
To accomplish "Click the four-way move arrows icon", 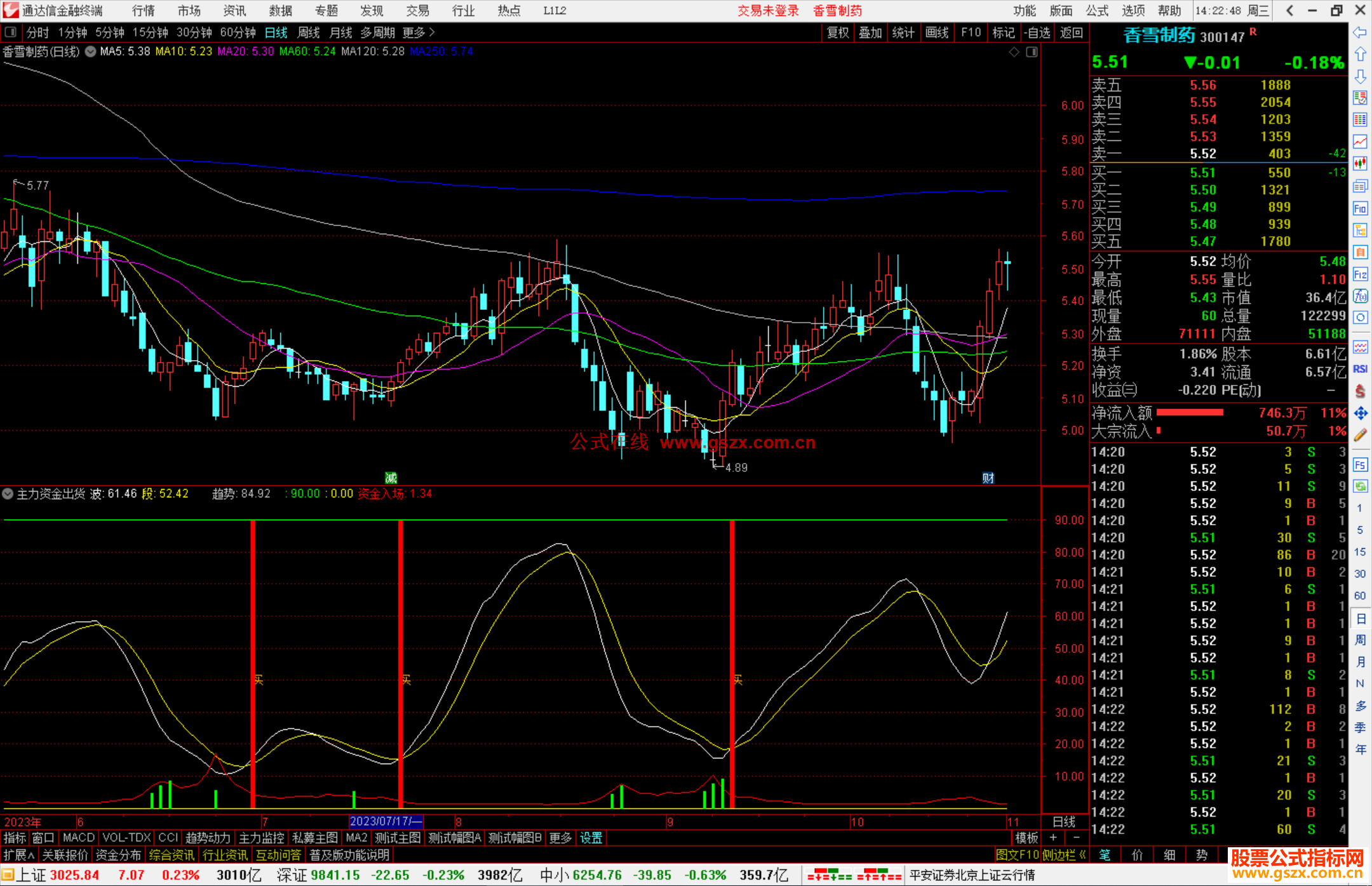I will pyautogui.click(x=1360, y=413).
